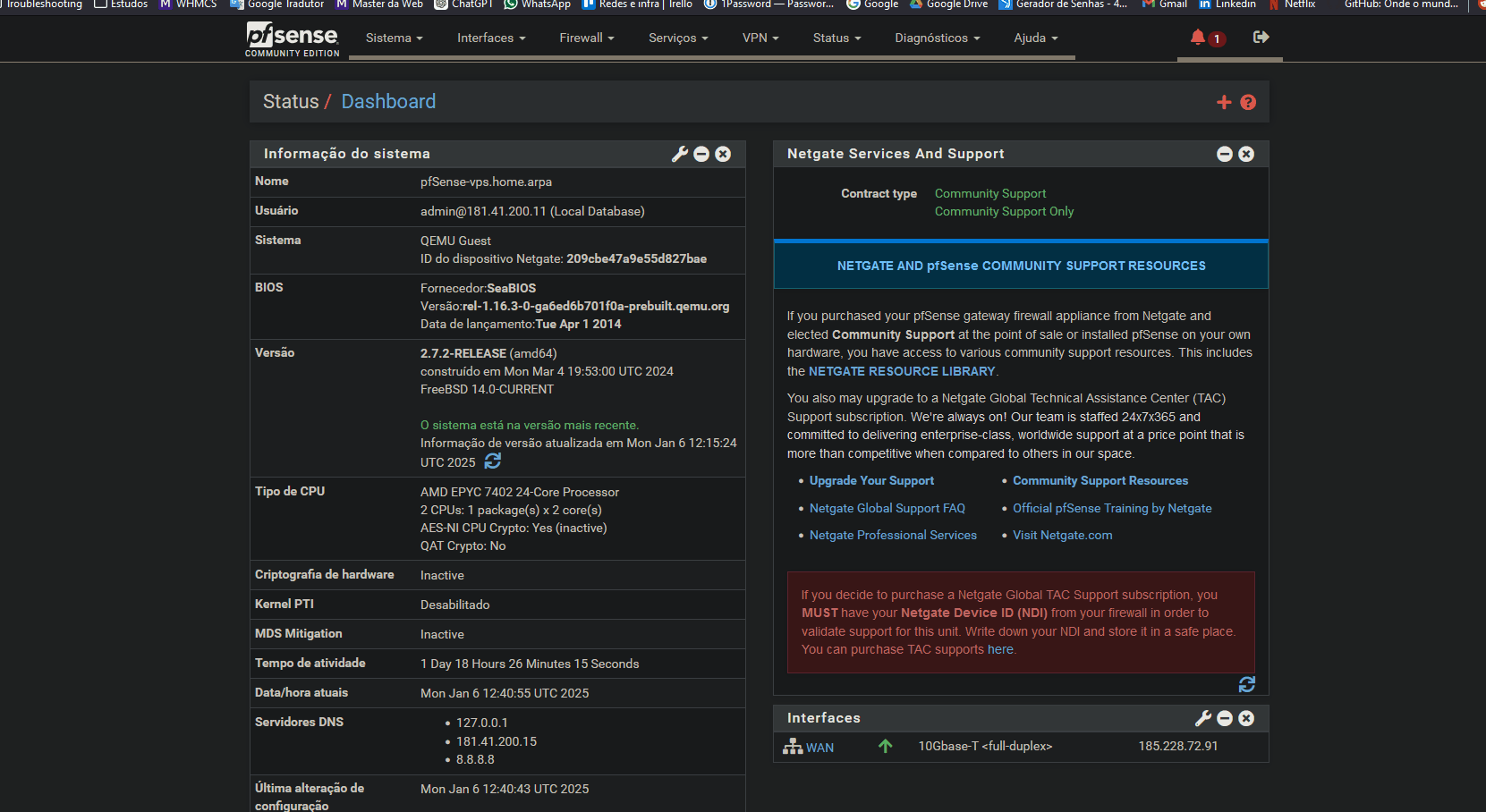
Task: Click 'here' to purchase TAC supports
Action: 1000,649
